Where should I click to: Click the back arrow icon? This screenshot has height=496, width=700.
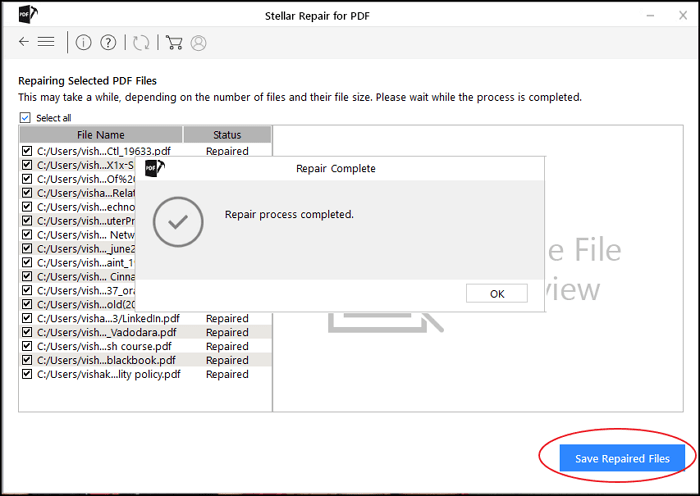(24, 42)
